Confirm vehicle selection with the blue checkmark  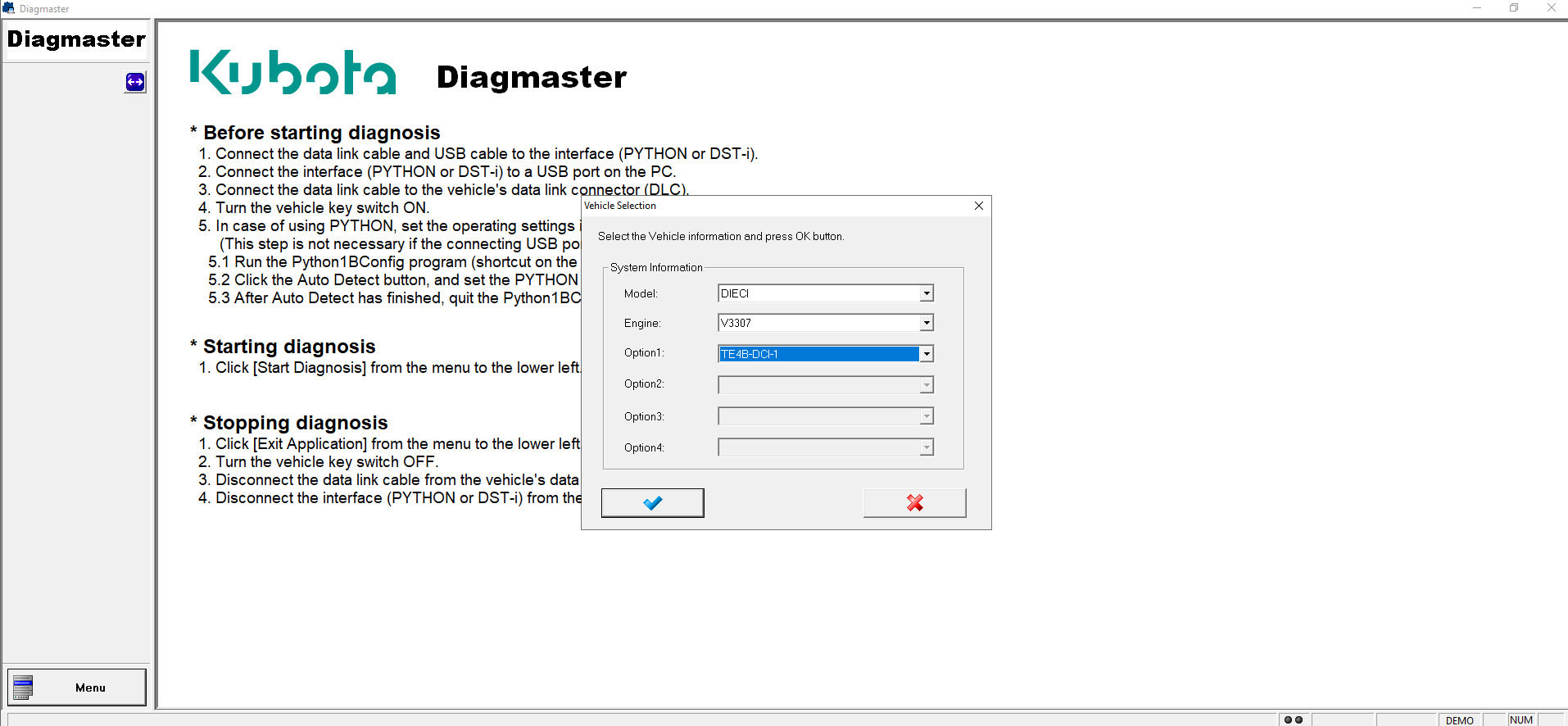pos(652,503)
